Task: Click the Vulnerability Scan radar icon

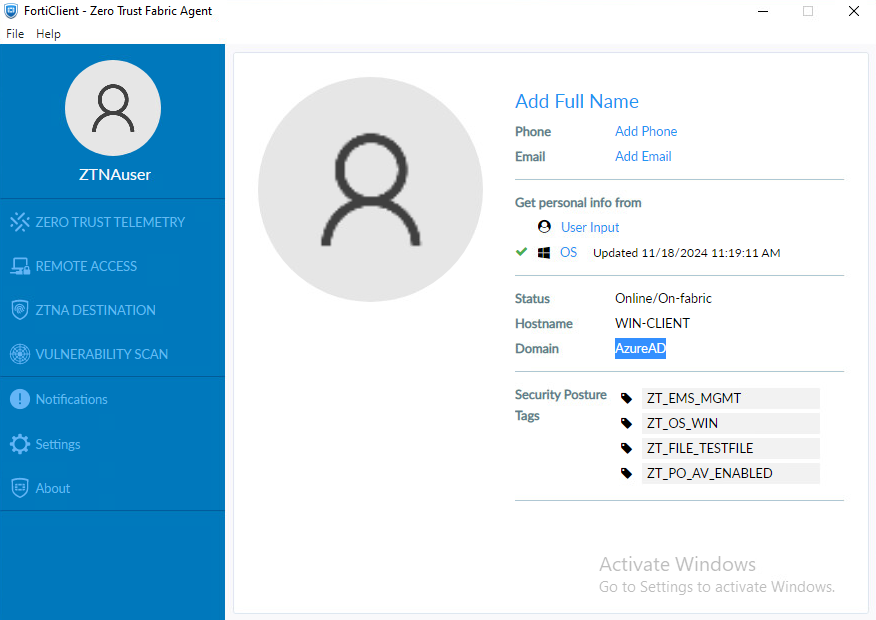Action: [20, 354]
